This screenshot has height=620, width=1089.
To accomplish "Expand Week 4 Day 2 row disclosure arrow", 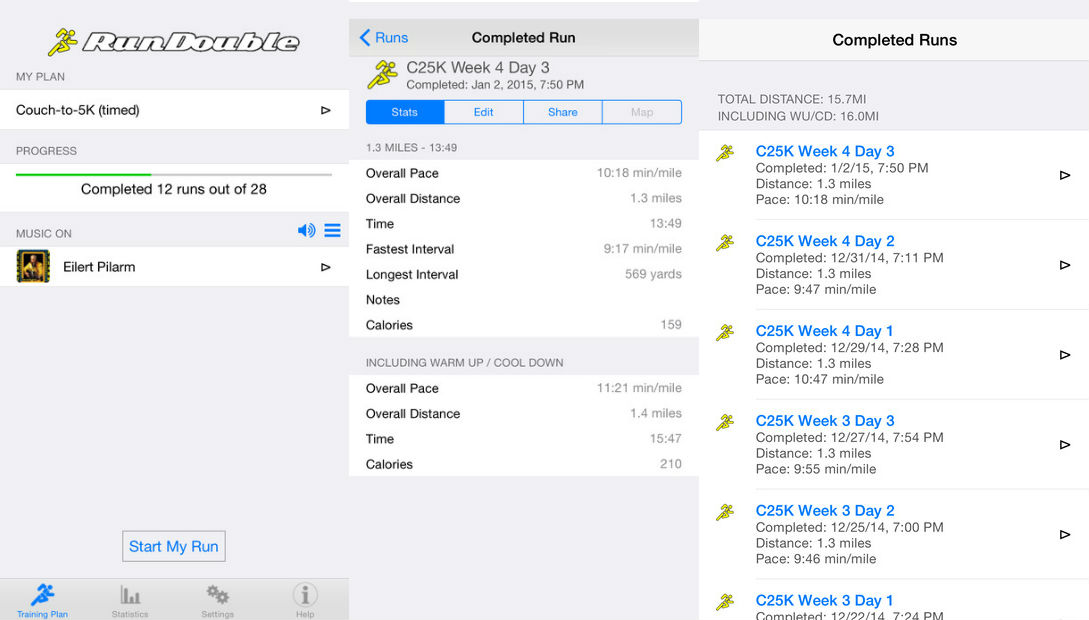I will point(1065,265).
